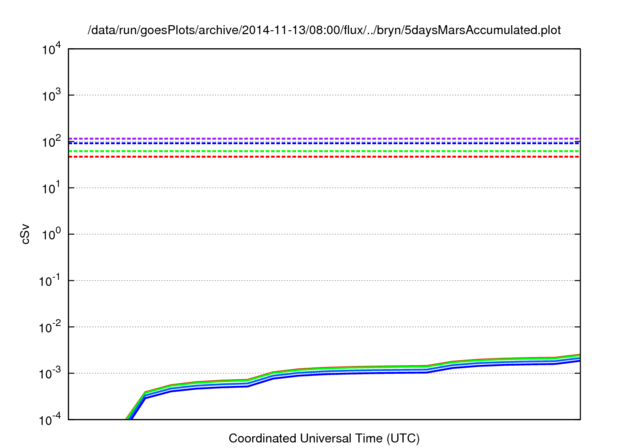Click the 10^2 y-axis tick label
The image size is (640, 448).
point(52,142)
